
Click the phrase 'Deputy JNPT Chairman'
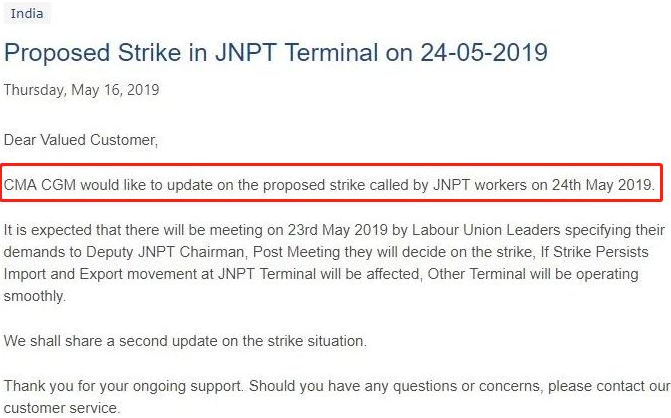tap(165, 252)
